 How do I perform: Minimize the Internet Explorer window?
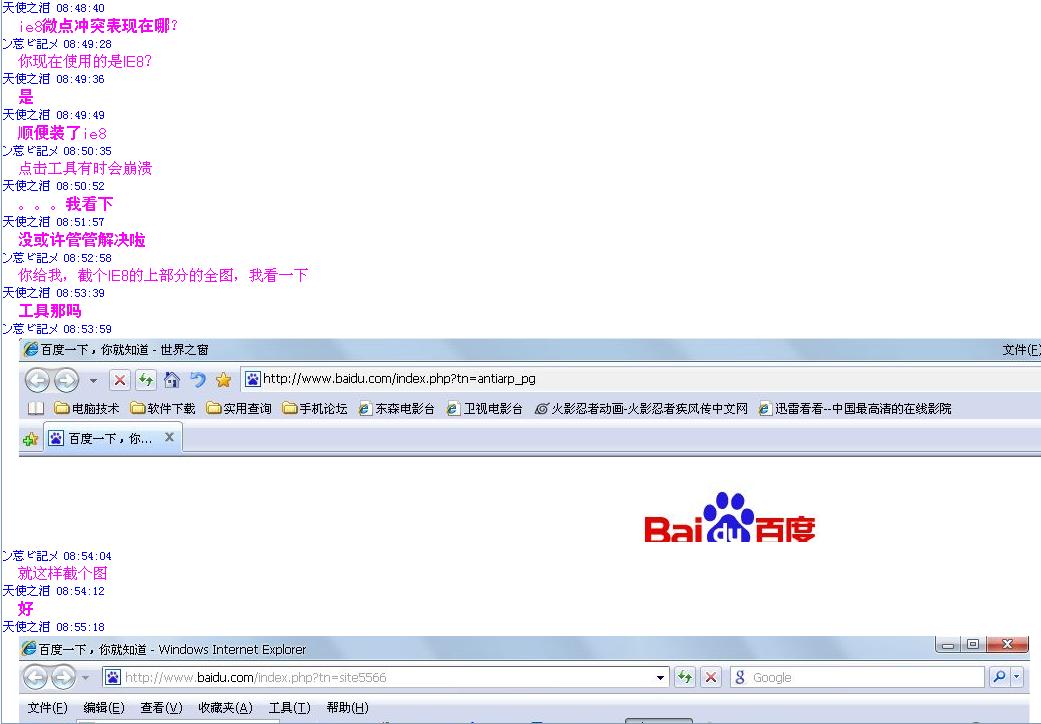948,644
